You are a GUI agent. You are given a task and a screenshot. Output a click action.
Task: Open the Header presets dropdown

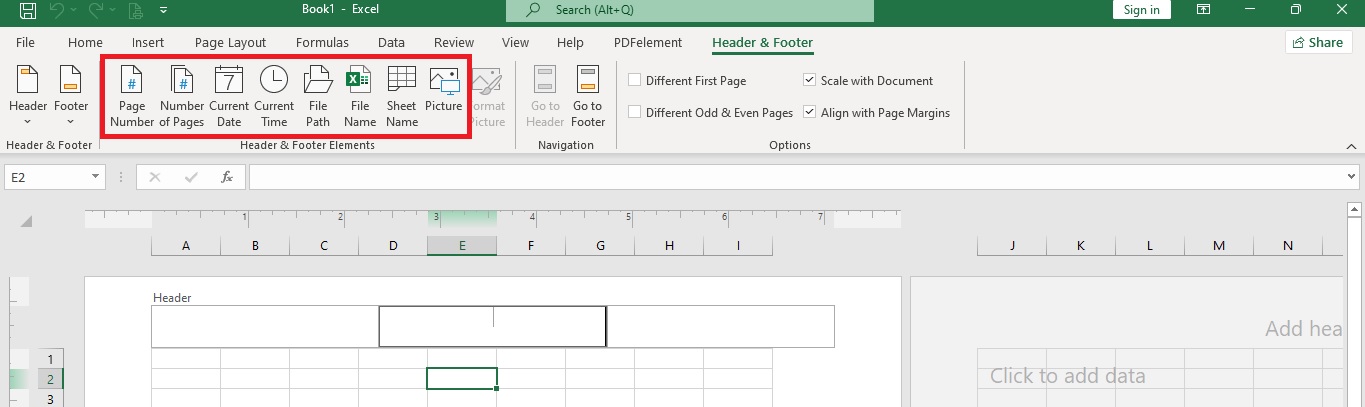point(28,96)
